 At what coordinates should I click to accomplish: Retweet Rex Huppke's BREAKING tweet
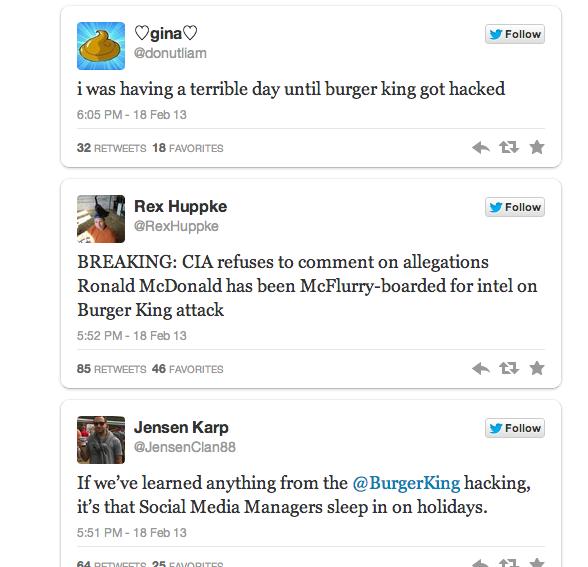click(509, 368)
